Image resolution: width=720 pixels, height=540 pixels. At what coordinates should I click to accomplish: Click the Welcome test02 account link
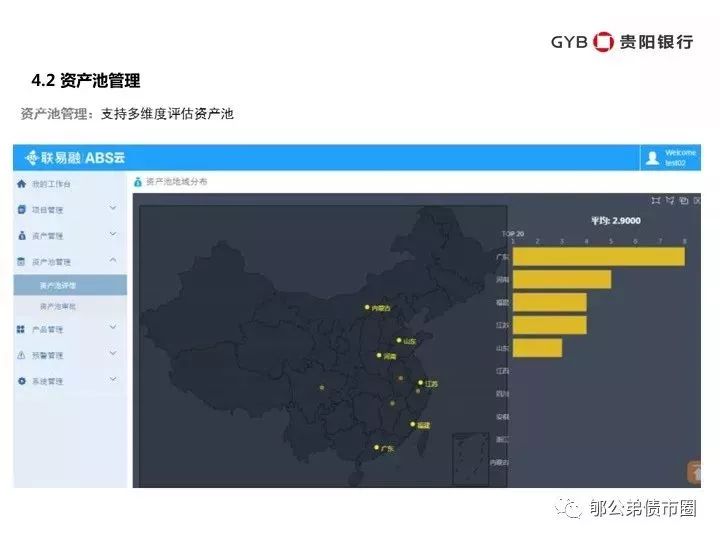pyautogui.click(x=680, y=158)
